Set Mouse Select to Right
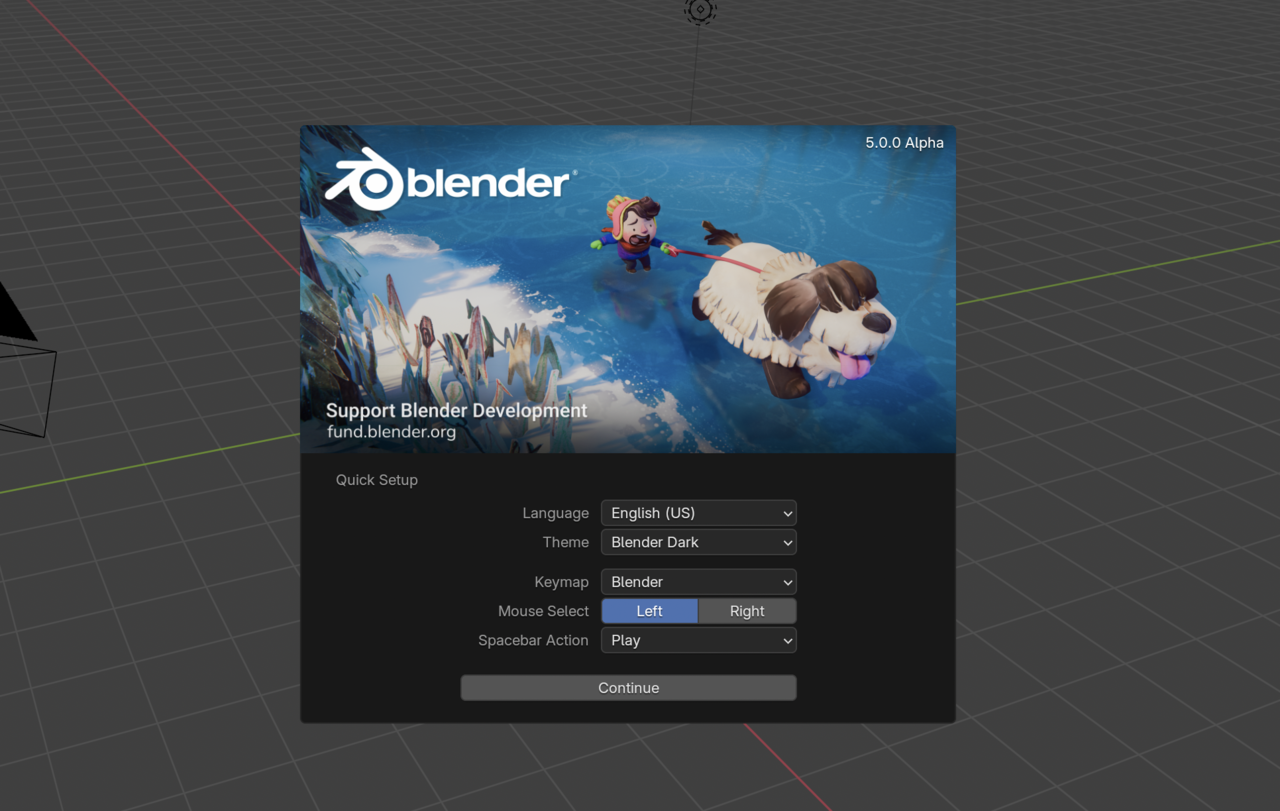Image resolution: width=1280 pixels, height=811 pixels. tap(747, 611)
